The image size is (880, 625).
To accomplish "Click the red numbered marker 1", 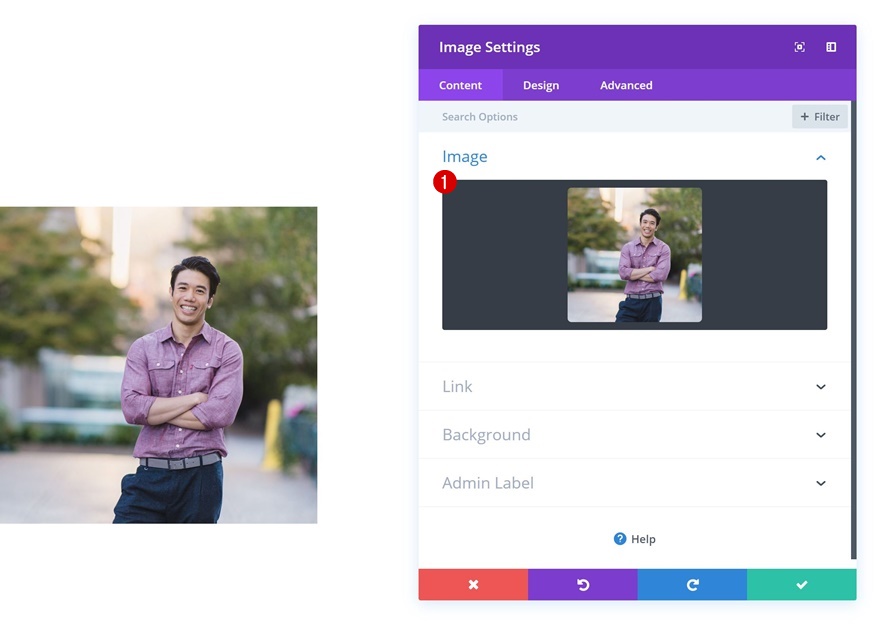I will pos(444,182).
